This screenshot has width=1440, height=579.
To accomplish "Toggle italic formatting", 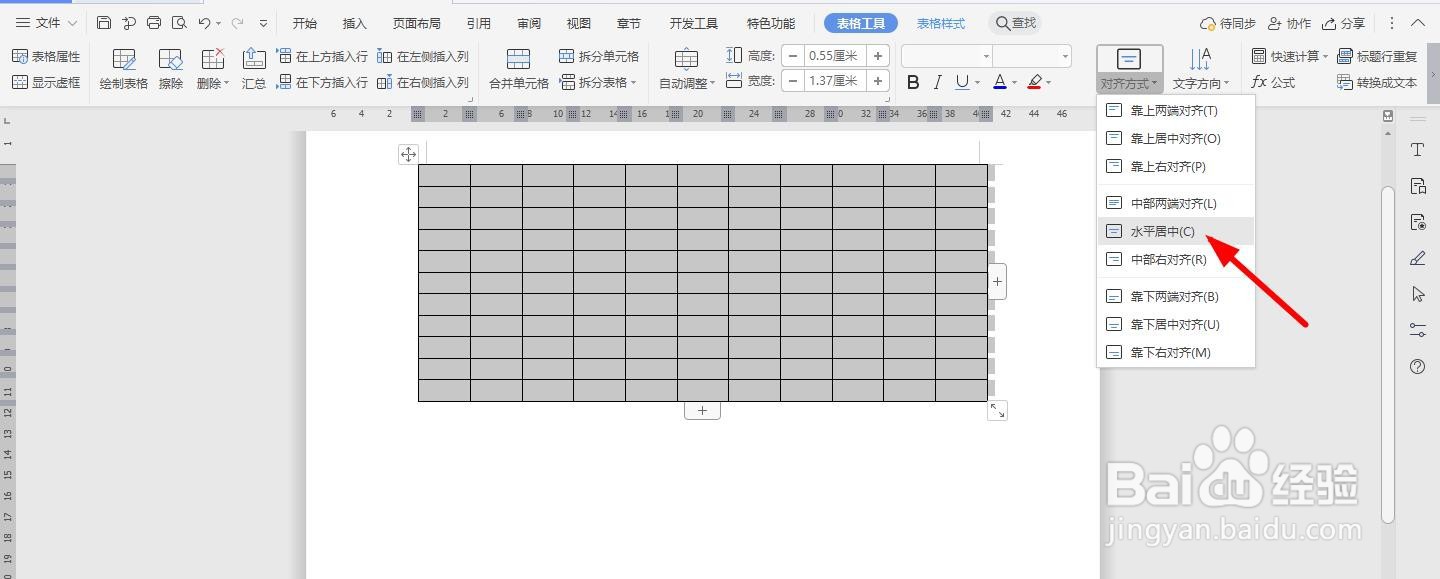I will point(937,82).
